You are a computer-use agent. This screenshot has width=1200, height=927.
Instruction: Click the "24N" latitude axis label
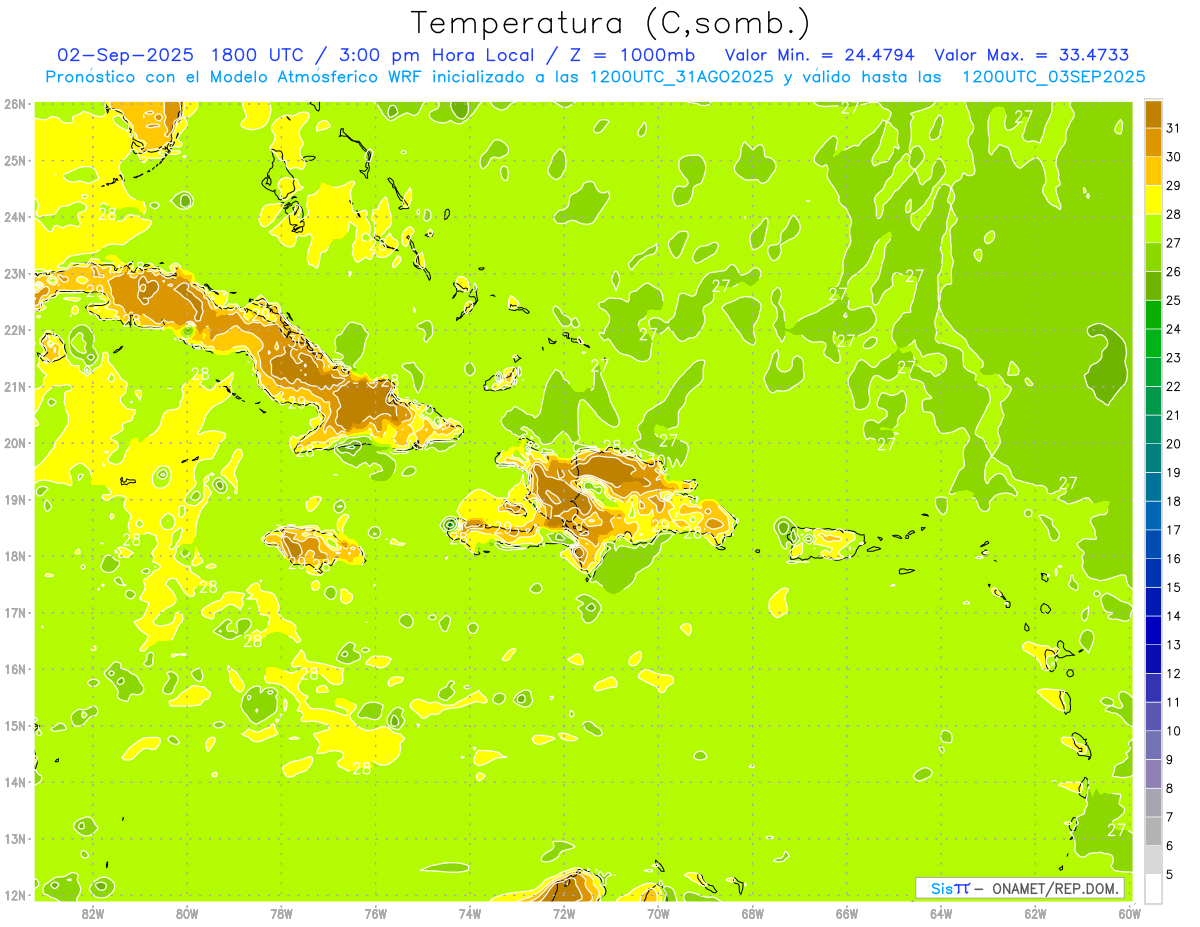(15, 217)
